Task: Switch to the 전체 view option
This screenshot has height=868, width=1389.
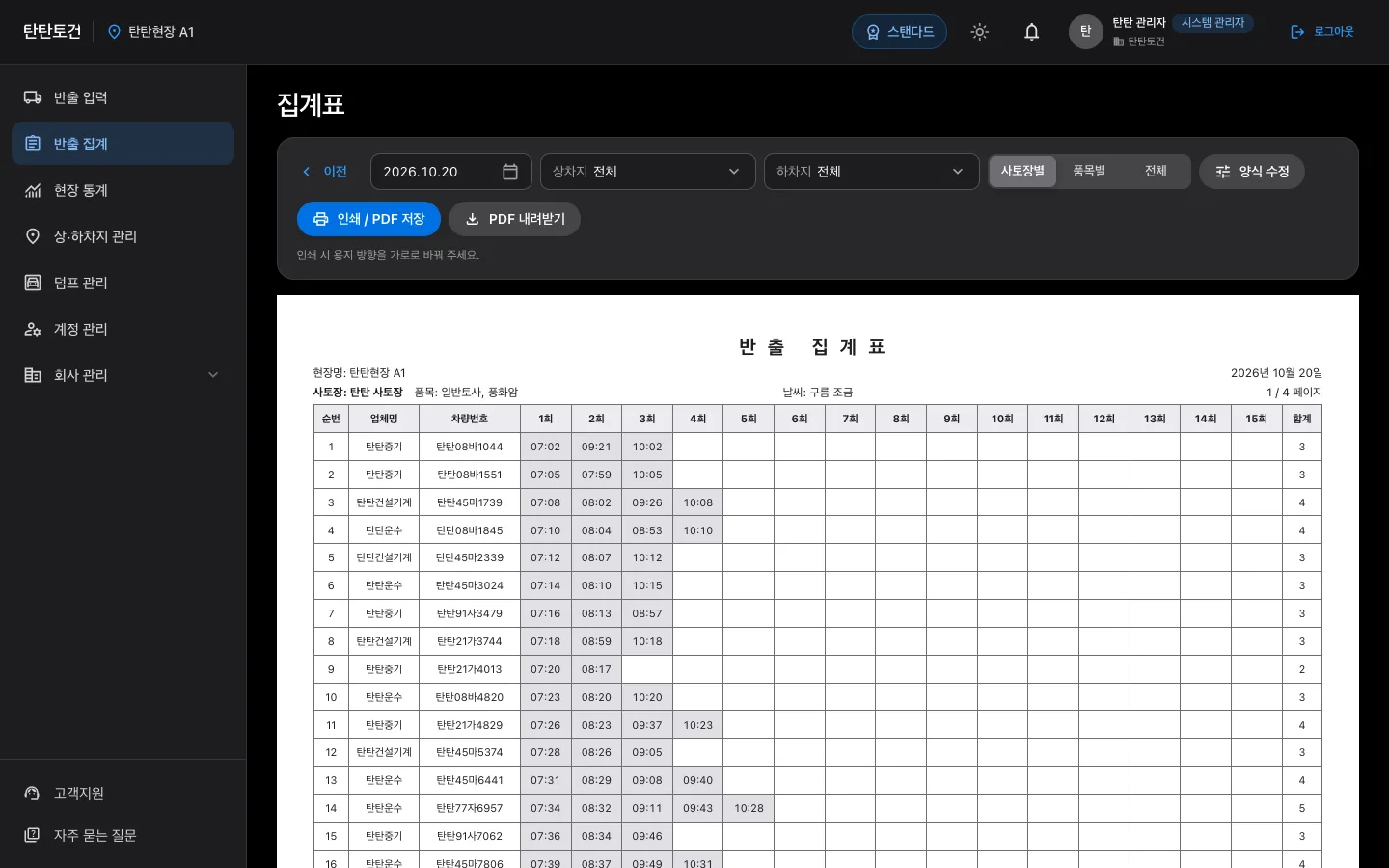Action: tap(1156, 172)
